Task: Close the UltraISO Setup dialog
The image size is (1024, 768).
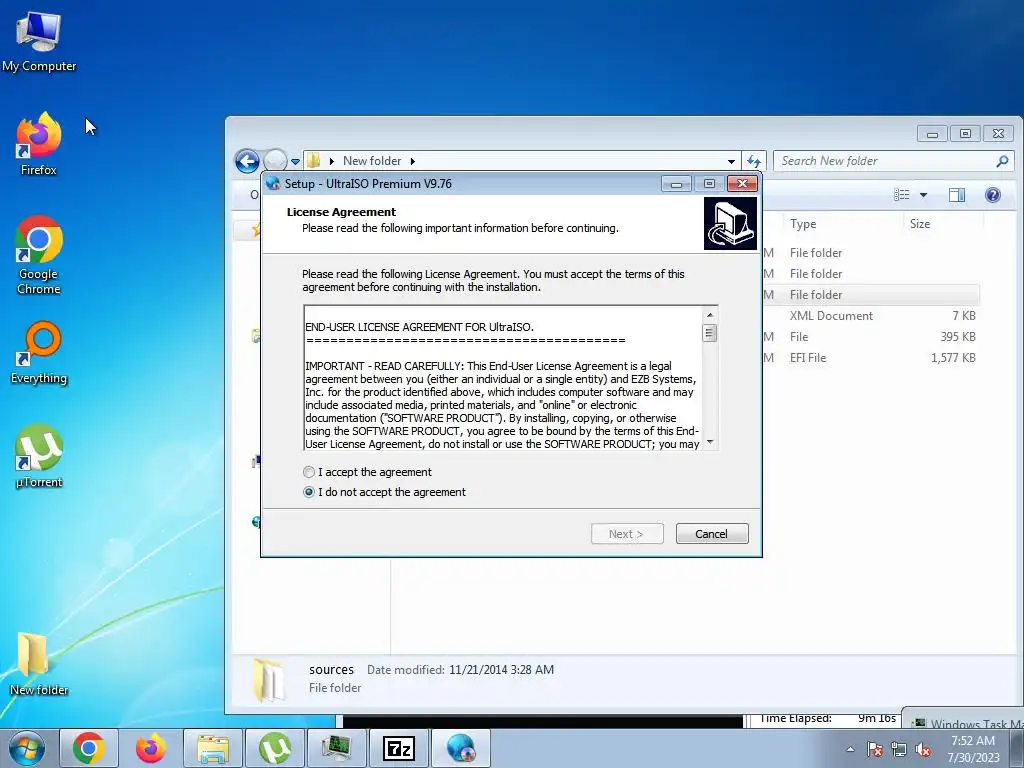Action: (743, 184)
